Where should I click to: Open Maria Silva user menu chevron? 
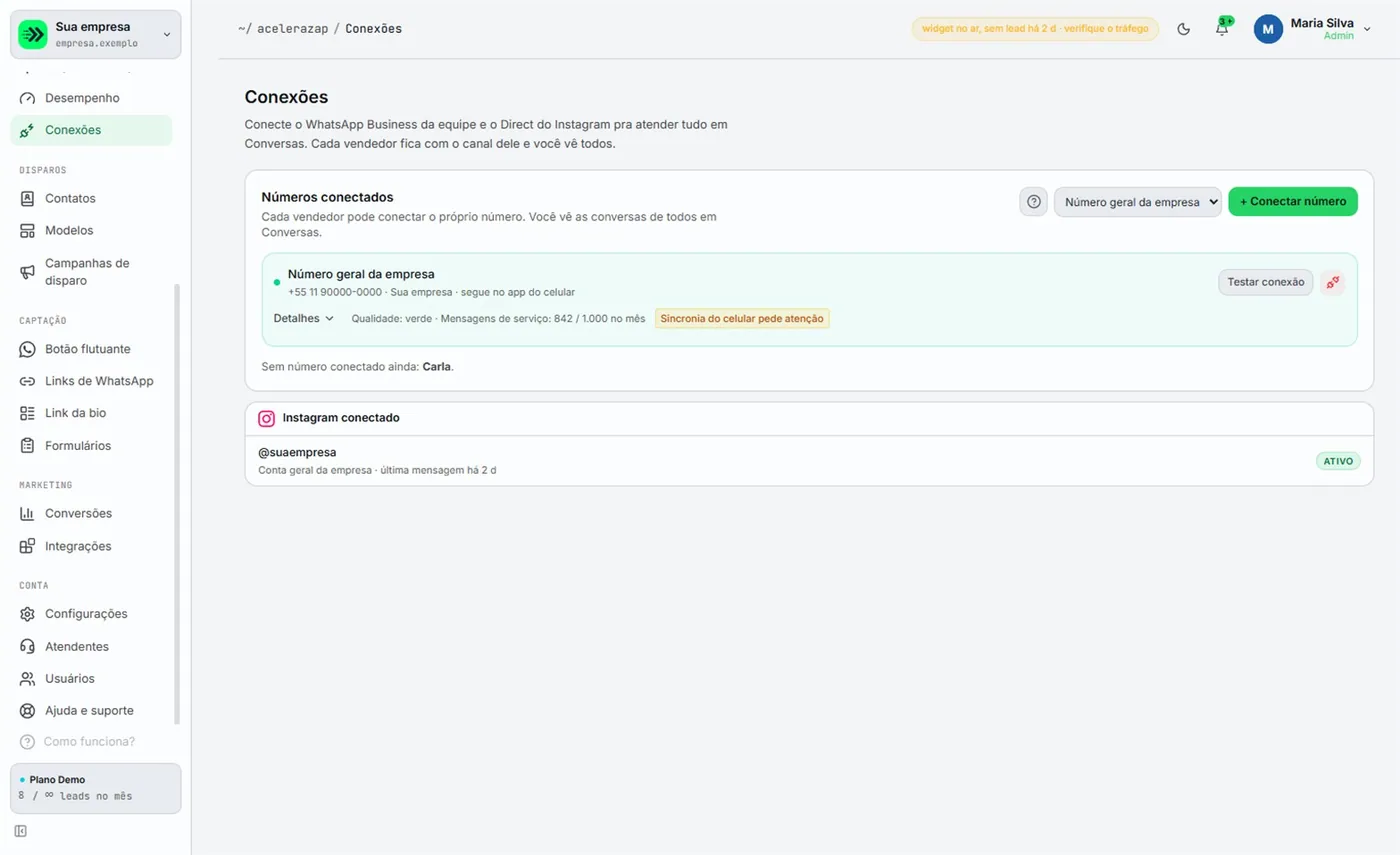pyautogui.click(x=1367, y=30)
